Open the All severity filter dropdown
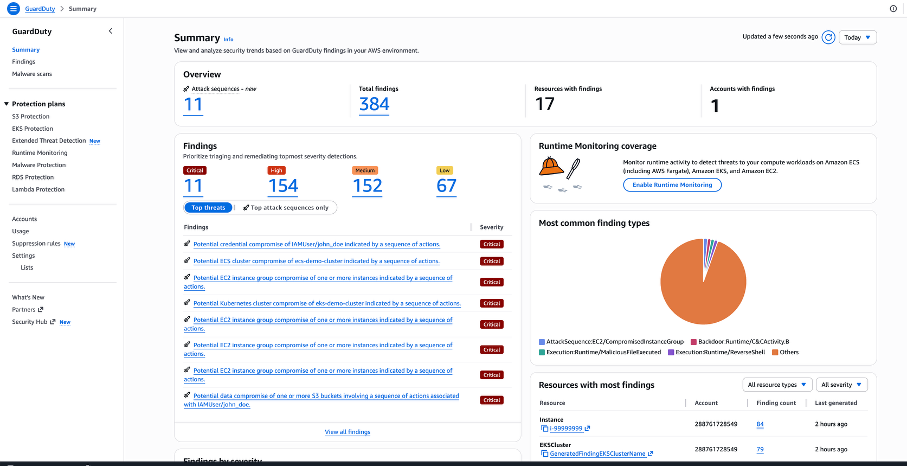The width and height of the screenshot is (908, 466). (841, 384)
